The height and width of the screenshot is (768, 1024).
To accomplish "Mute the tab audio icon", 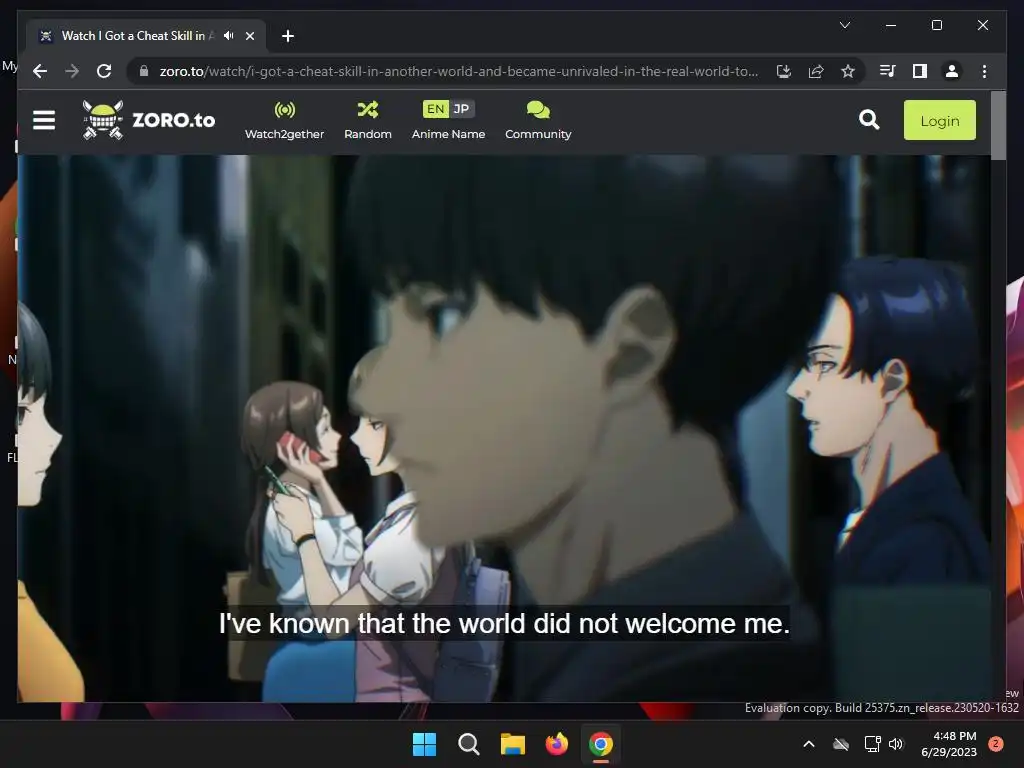I will click(x=228, y=36).
